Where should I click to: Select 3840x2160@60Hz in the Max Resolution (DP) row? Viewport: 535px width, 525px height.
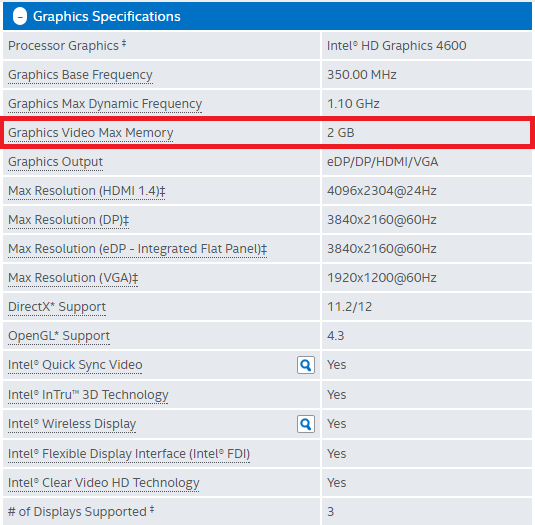382,220
